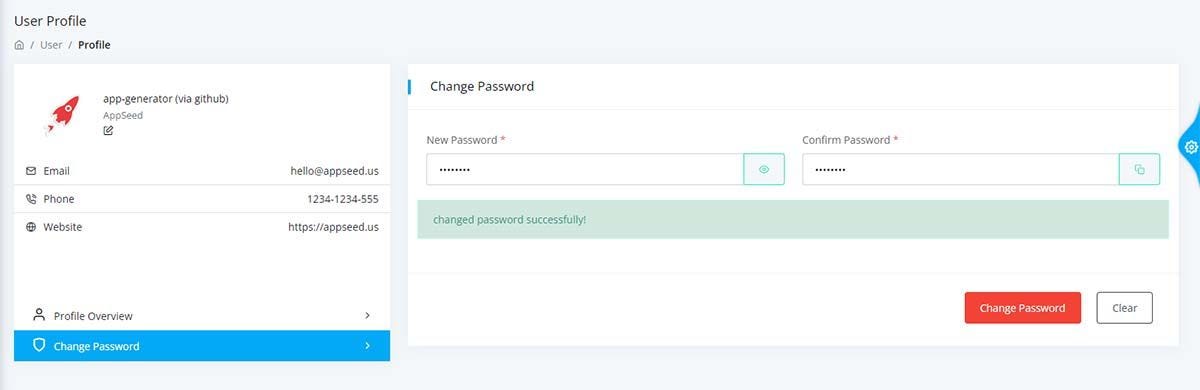Toggle new password visibility eye
Screen dimensions: 1200x390
pyautogui.click(x=764, y=170)
